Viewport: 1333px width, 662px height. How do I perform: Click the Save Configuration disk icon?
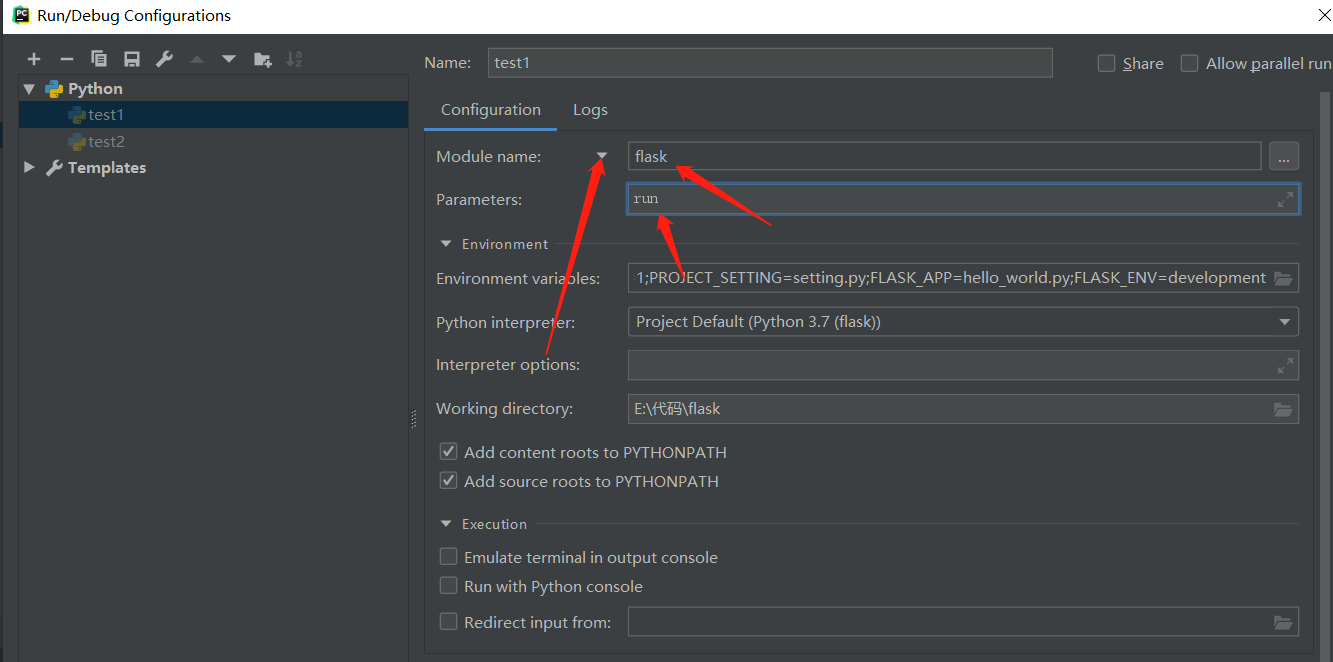tap(131, 60)
